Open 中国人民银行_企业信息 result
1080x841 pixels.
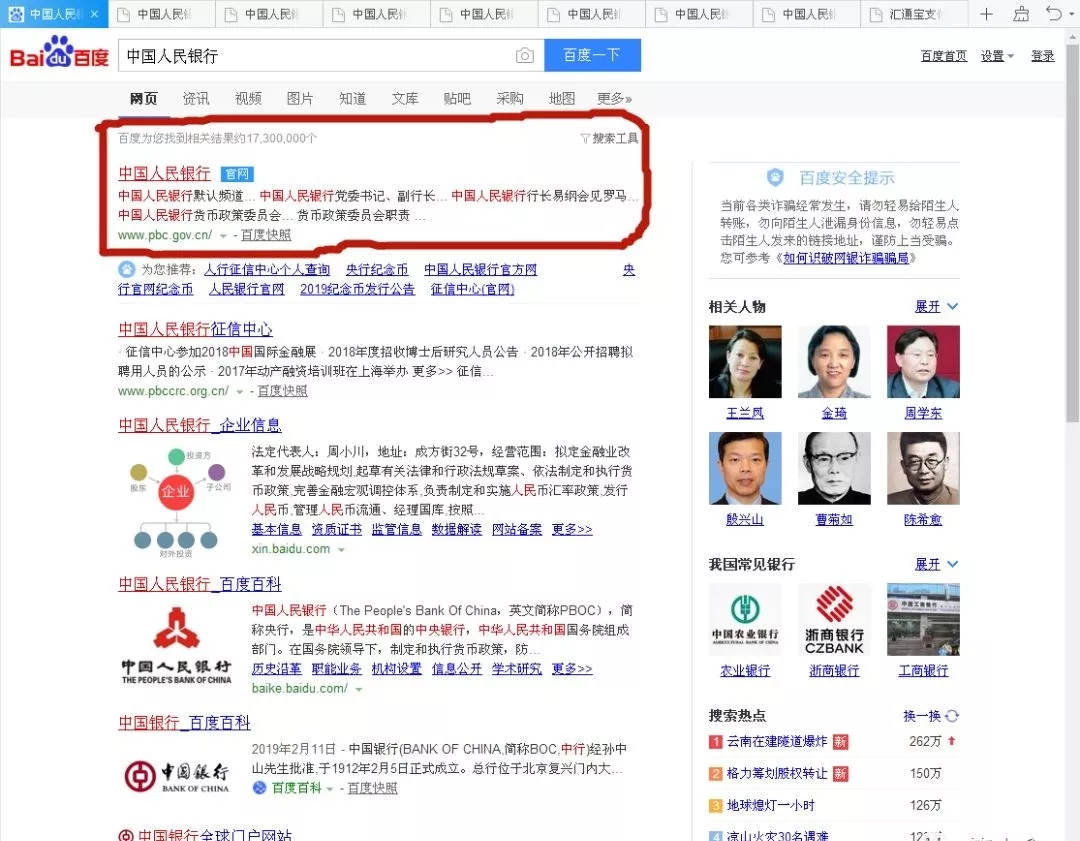pos(200,425)
